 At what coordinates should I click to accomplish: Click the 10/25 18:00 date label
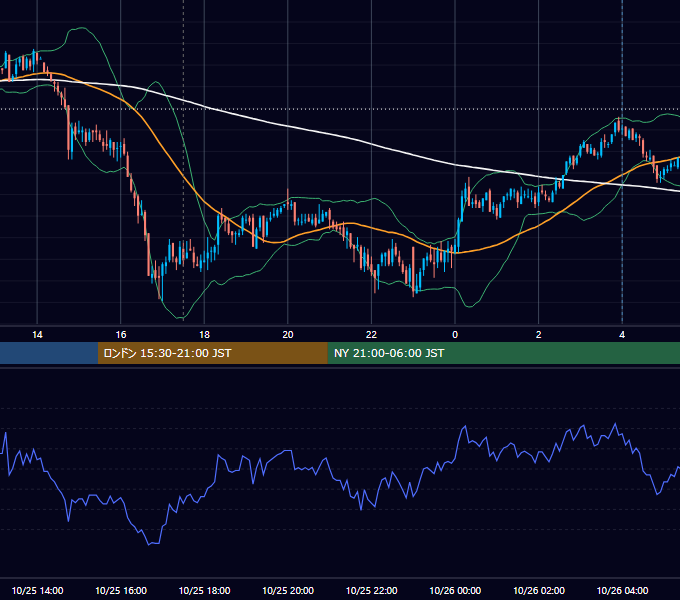tap(204, 590)
